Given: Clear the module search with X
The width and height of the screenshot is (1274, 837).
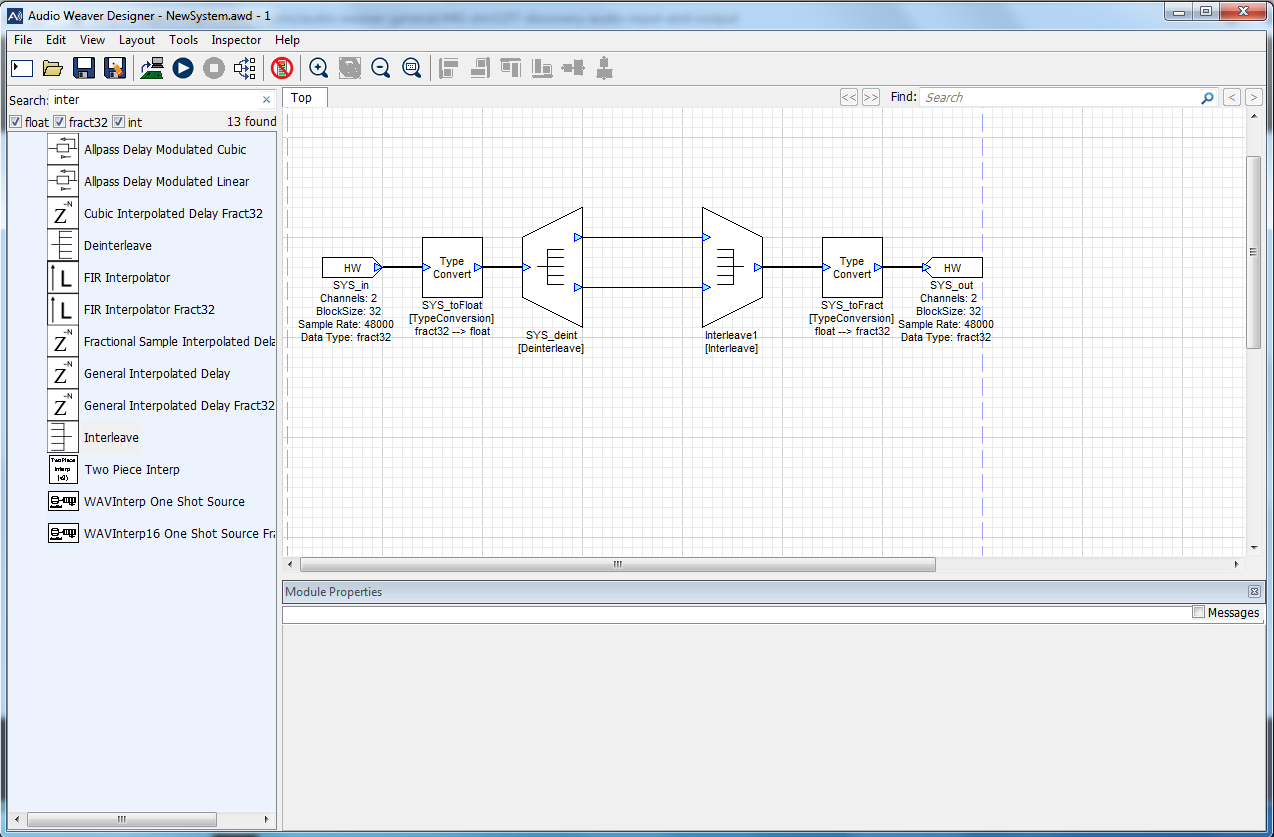Looking at the screenshot, I should tap(267, 100).
